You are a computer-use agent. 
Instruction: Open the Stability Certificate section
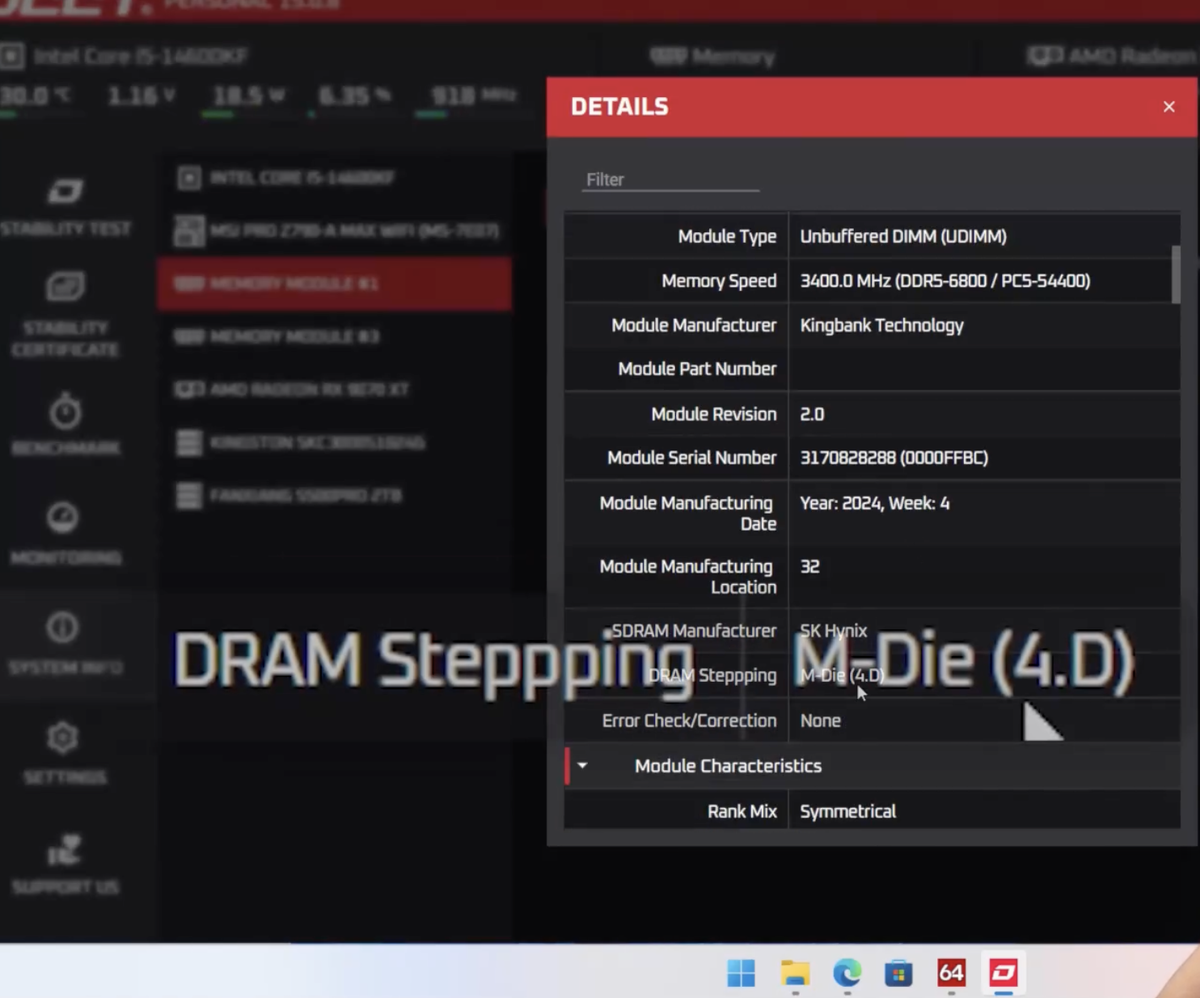pos(65,315)
